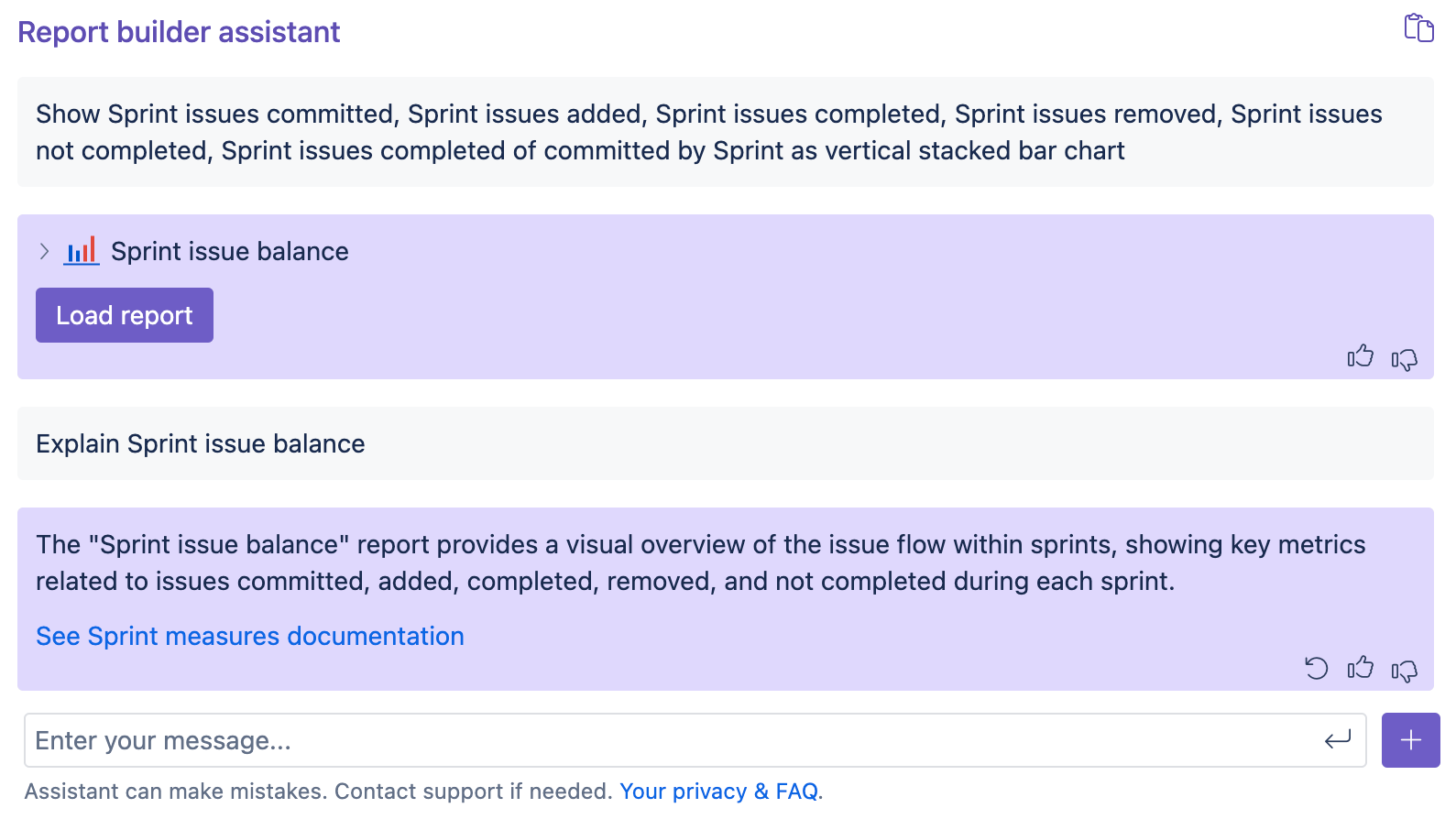Click the copy conversation icon top right
1456x819 pixels.
coord(1419,28)
